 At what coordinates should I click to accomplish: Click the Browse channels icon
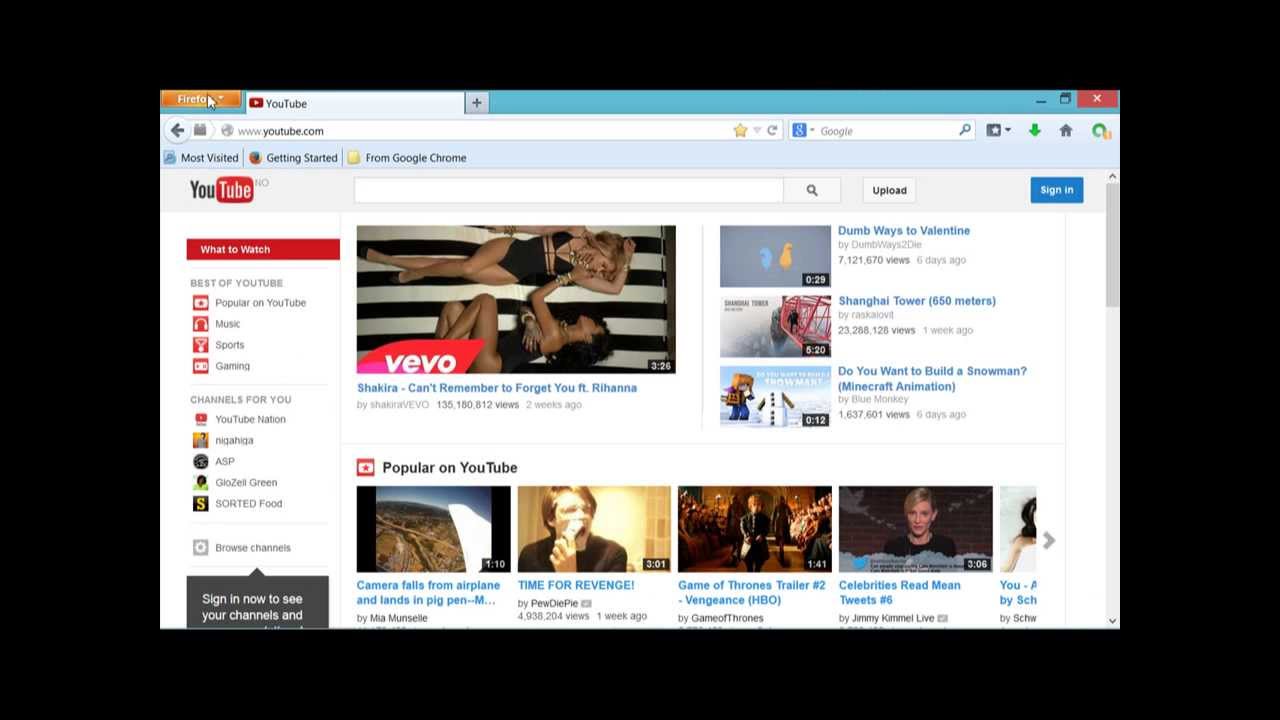201,547
